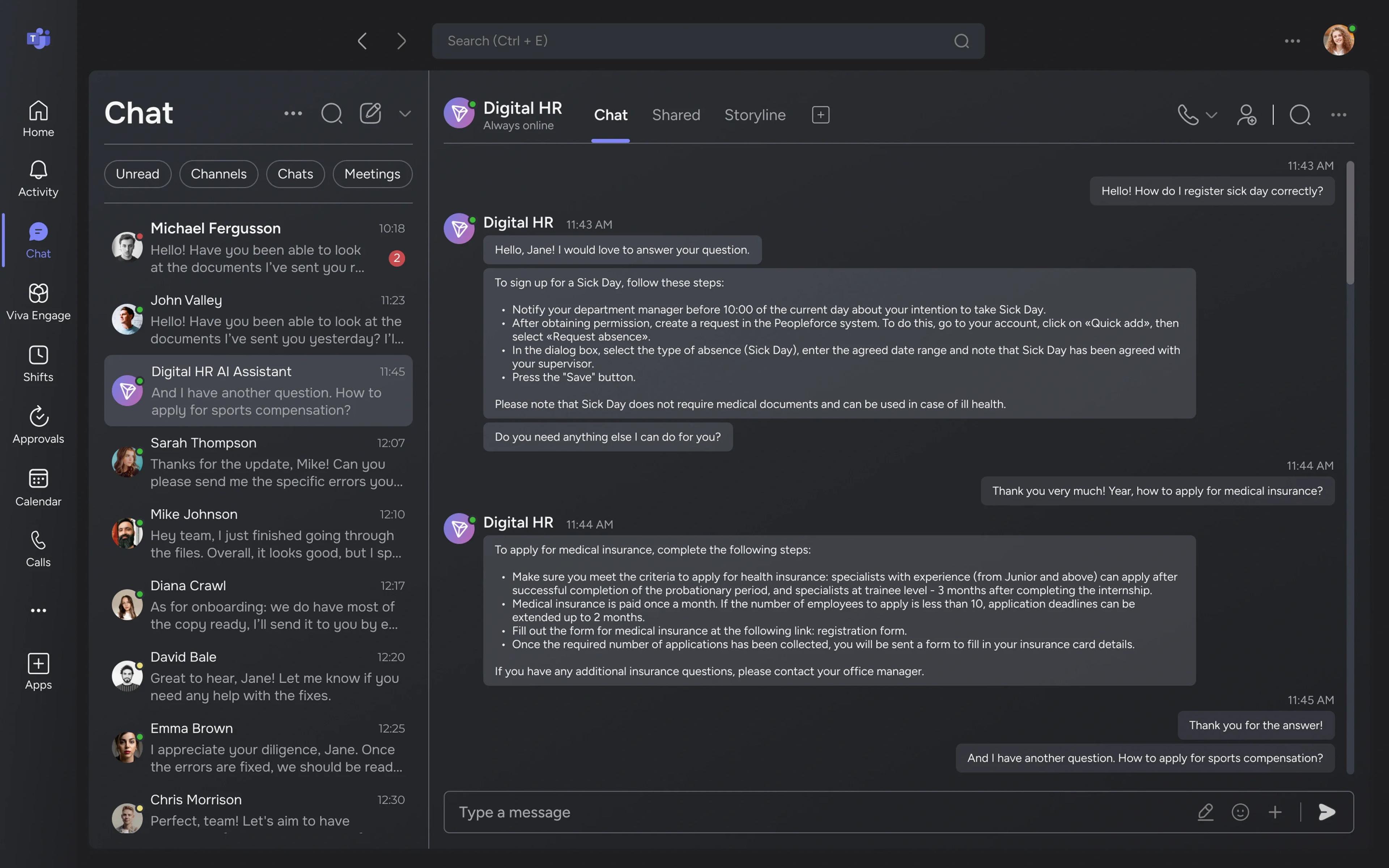
Task: Switch to the Storyline tab
Action: [754, 115]
